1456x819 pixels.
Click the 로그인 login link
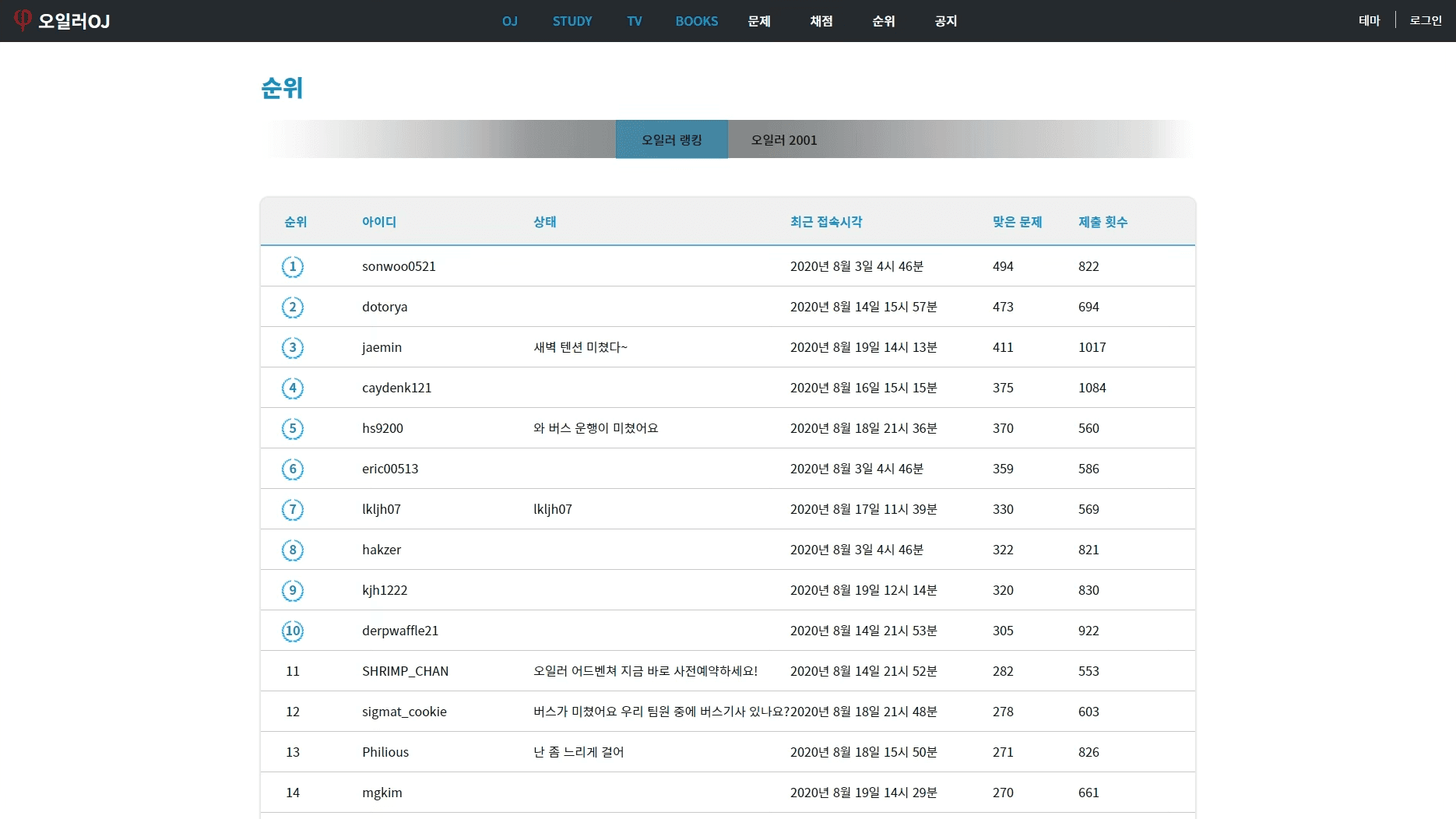point(1426,20)
